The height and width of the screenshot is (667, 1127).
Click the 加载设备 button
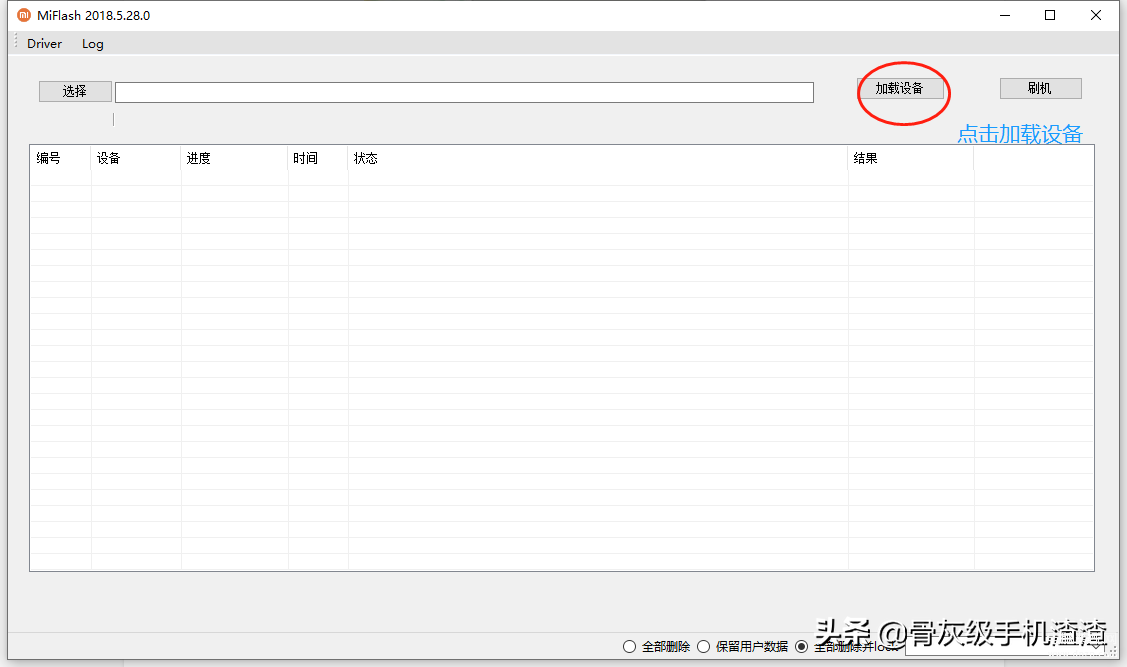click(x=900, y=88)
